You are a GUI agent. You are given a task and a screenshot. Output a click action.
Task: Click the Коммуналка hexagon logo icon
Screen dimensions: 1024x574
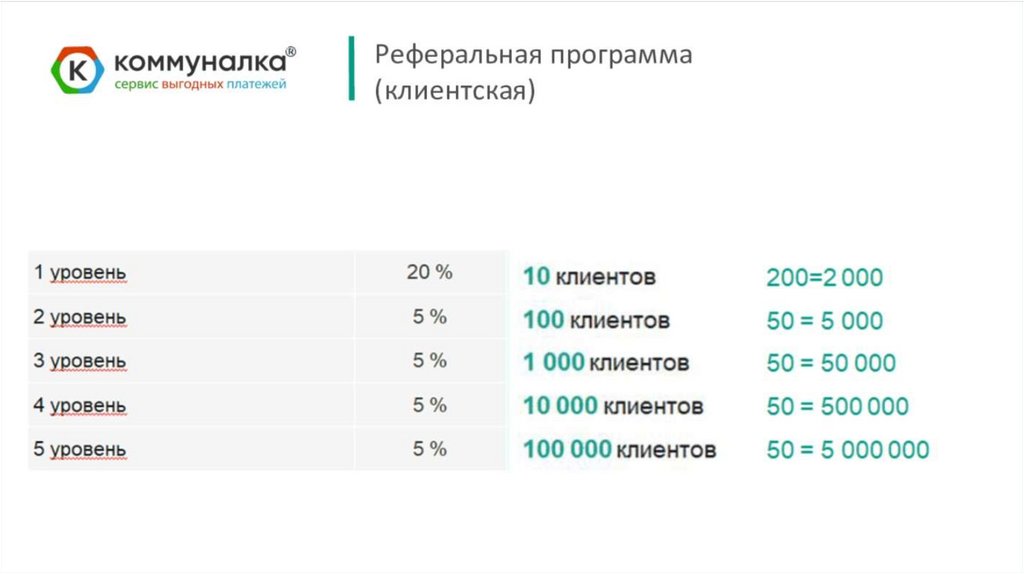click(x=77, y=70)
